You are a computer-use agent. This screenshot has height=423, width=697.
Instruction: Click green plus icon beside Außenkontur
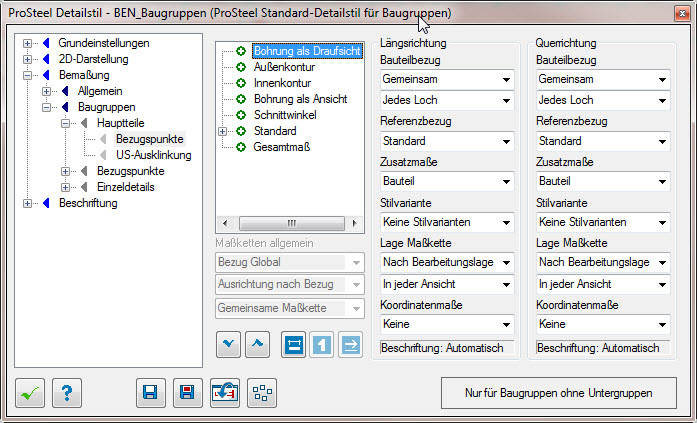click(241, 67)
